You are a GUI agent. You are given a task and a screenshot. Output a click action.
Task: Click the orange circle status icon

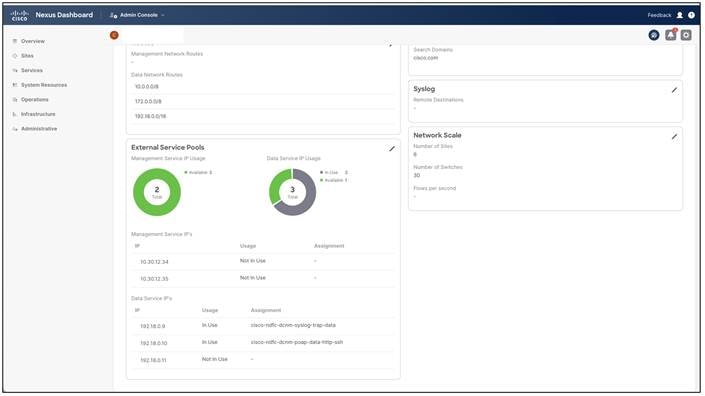[x=114, y=35]
